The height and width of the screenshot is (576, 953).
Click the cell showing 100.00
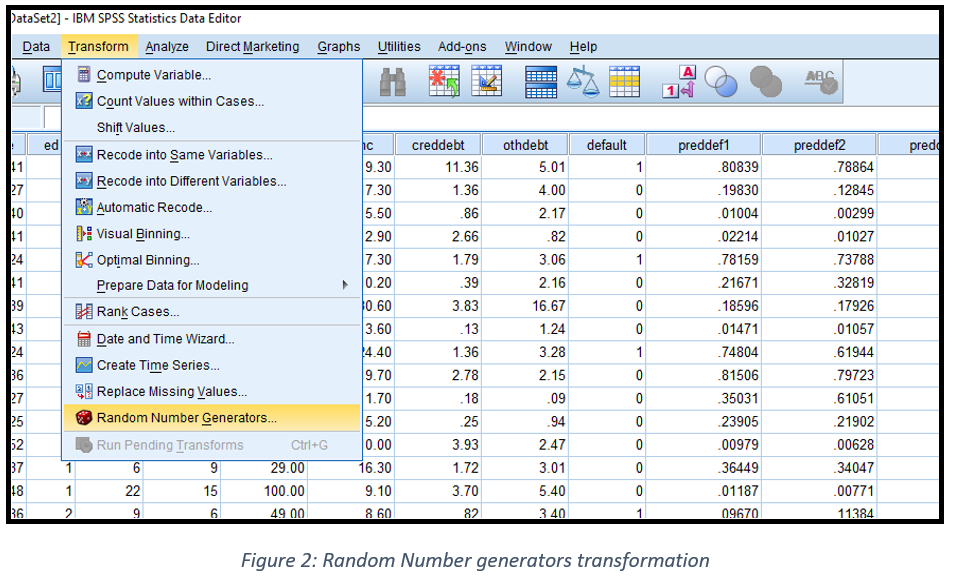coord(264,491)
